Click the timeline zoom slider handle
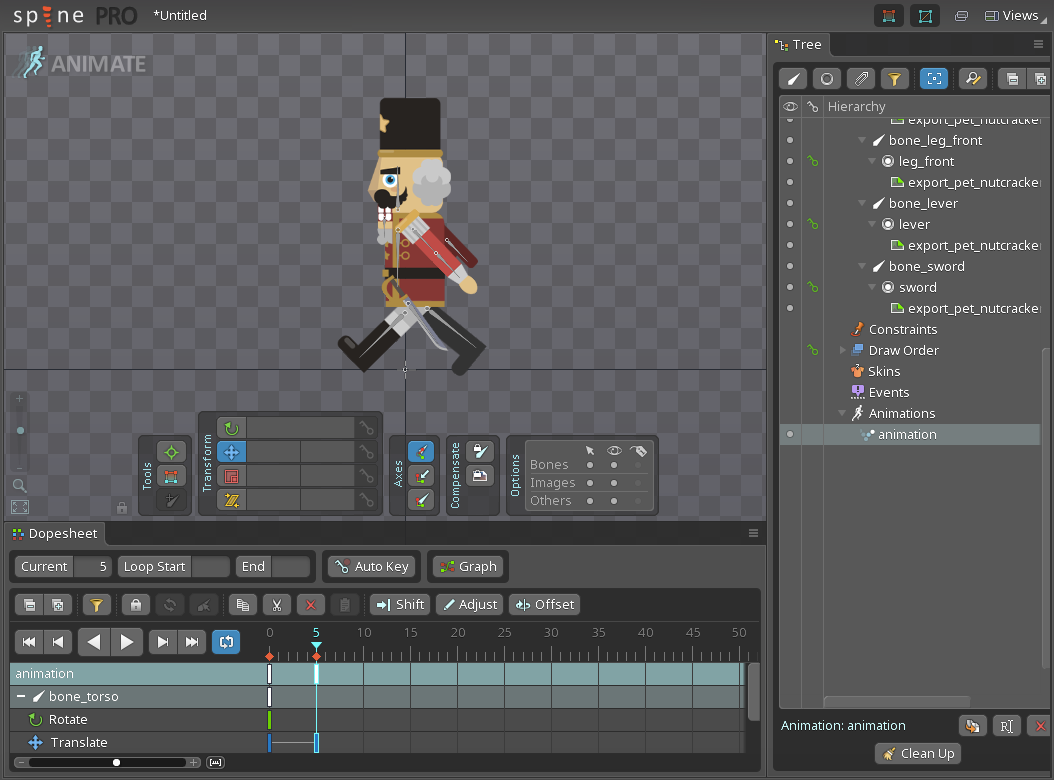1054x780 pixels. 117,762
